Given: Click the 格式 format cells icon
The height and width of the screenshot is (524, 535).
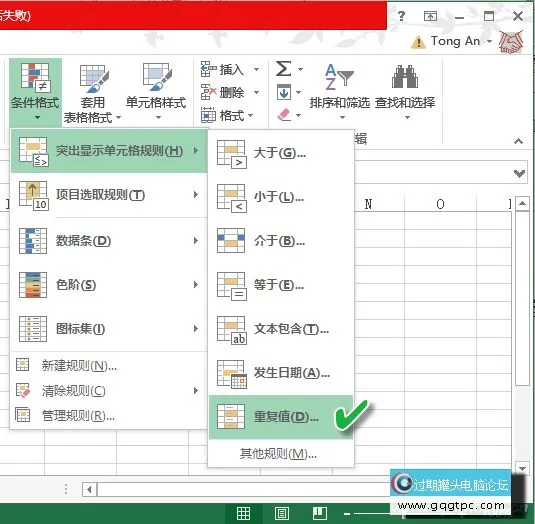Looking at the screenshot, I should tap(208, 115).
